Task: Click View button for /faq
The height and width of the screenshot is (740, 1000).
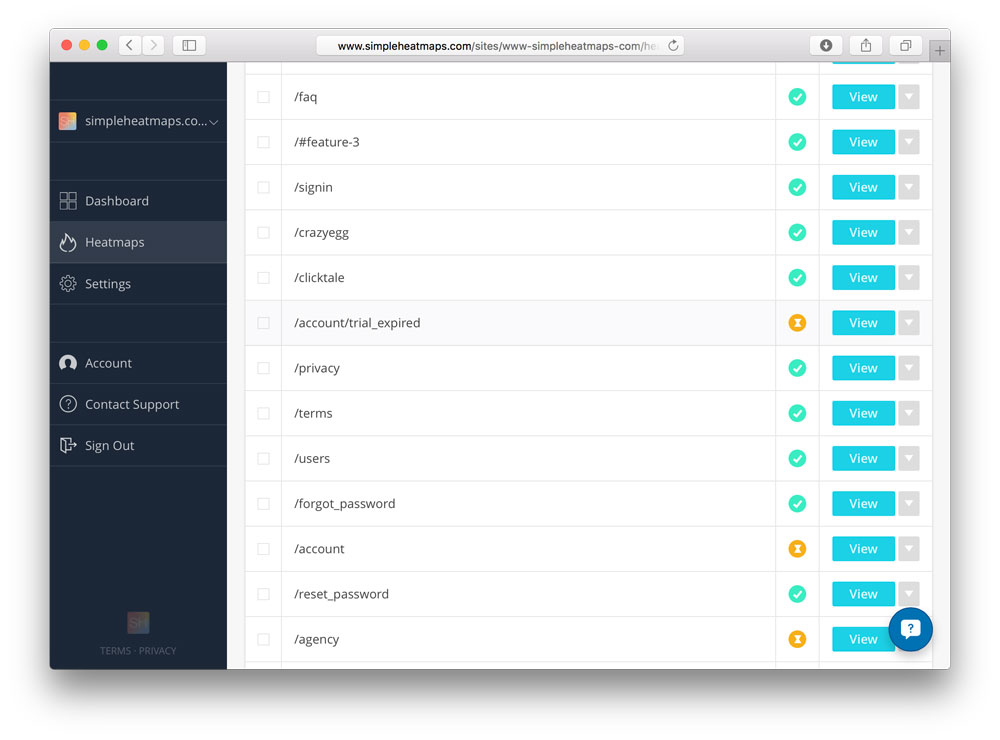Action: (863, 97)
